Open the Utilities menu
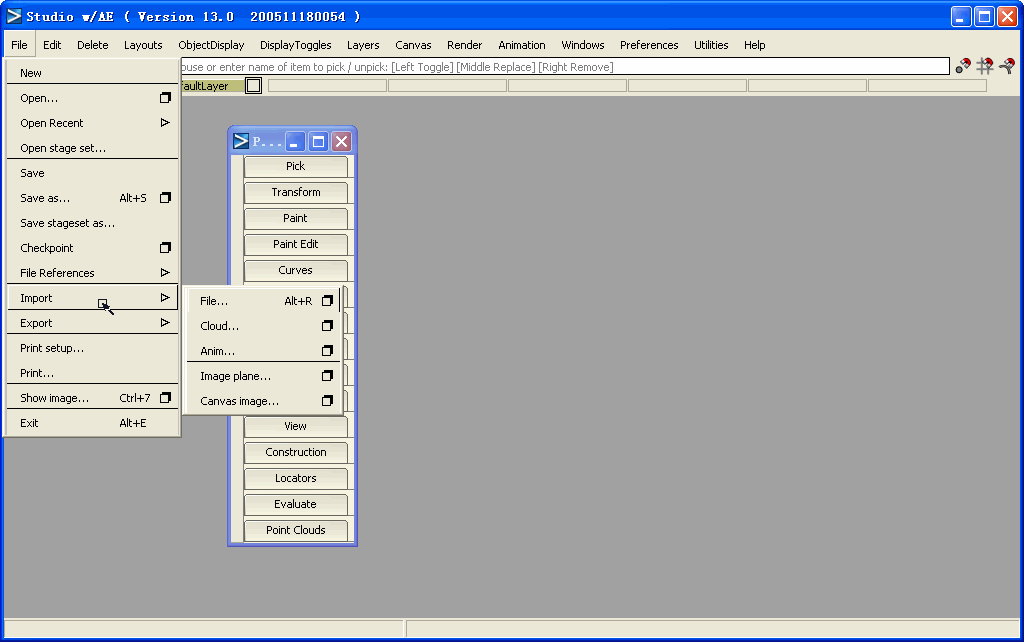Screen dimensions: 1024x642 (711, 45)
